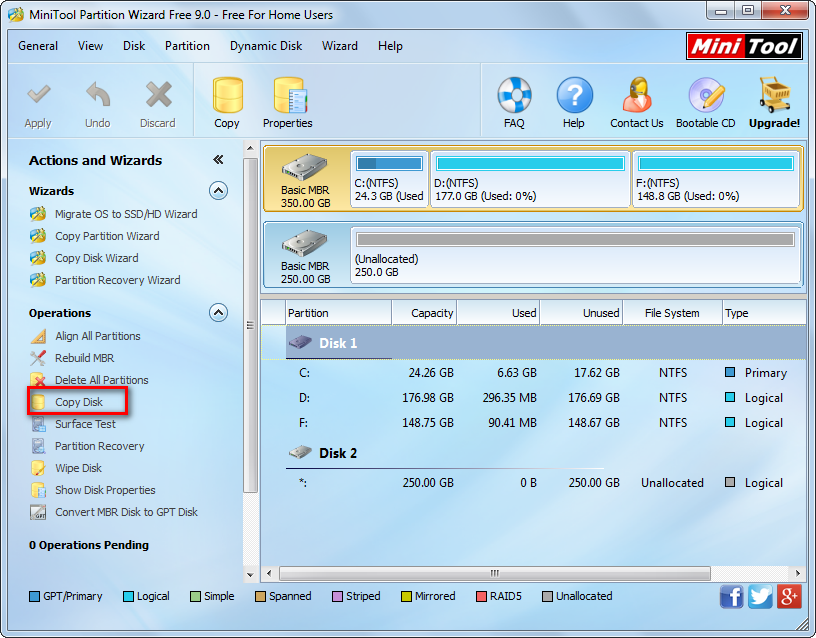Image resolution: width=816 pixels, height=638 pixels.
Task: Click the sidebar scrollbar up arrow
Action: (250, 148)
